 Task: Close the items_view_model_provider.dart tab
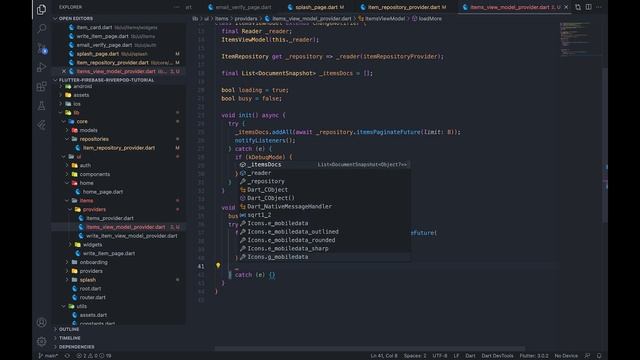(x=566, y=7)
